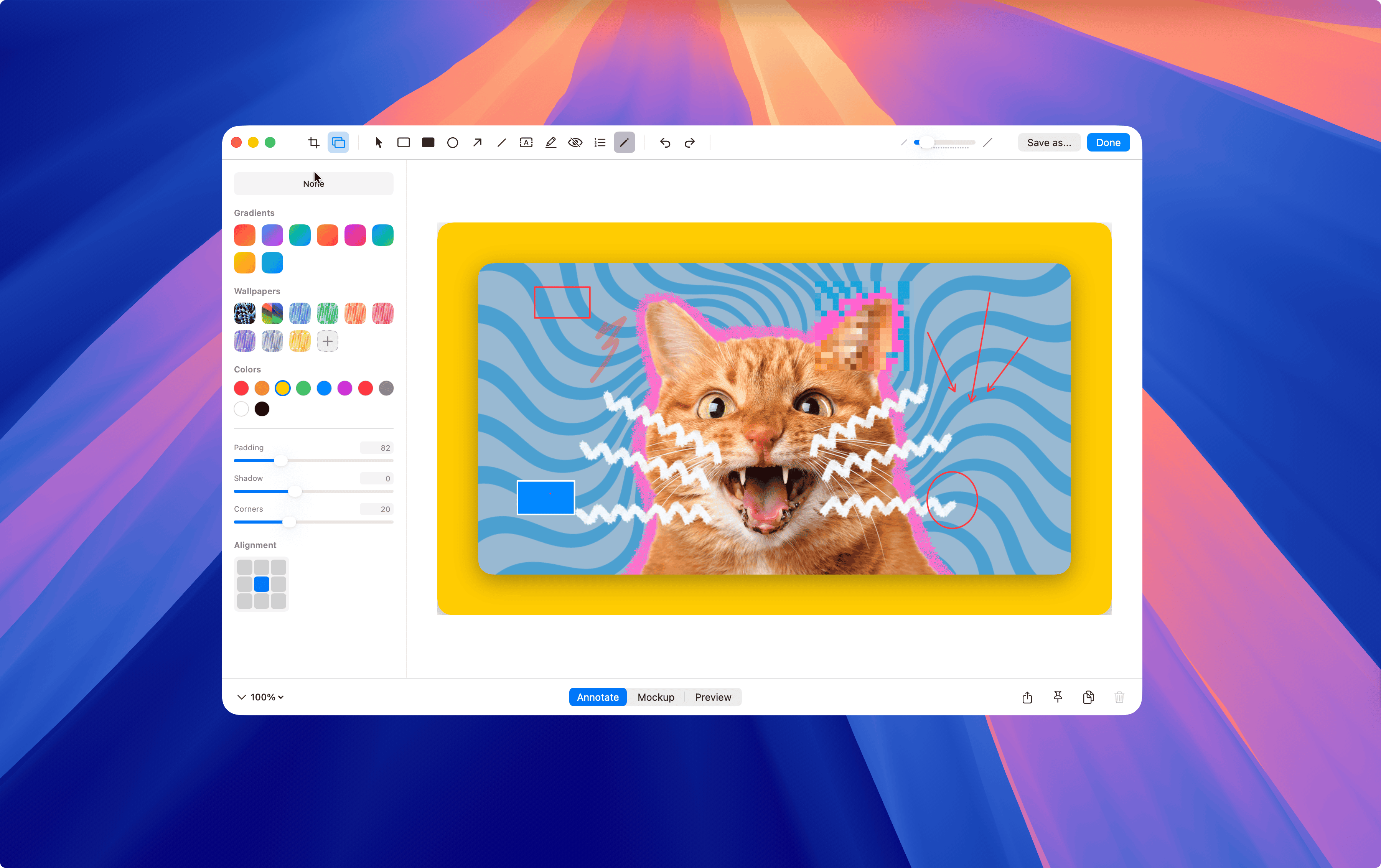Select the Counter numbering tool

click(x=599, y=142)
